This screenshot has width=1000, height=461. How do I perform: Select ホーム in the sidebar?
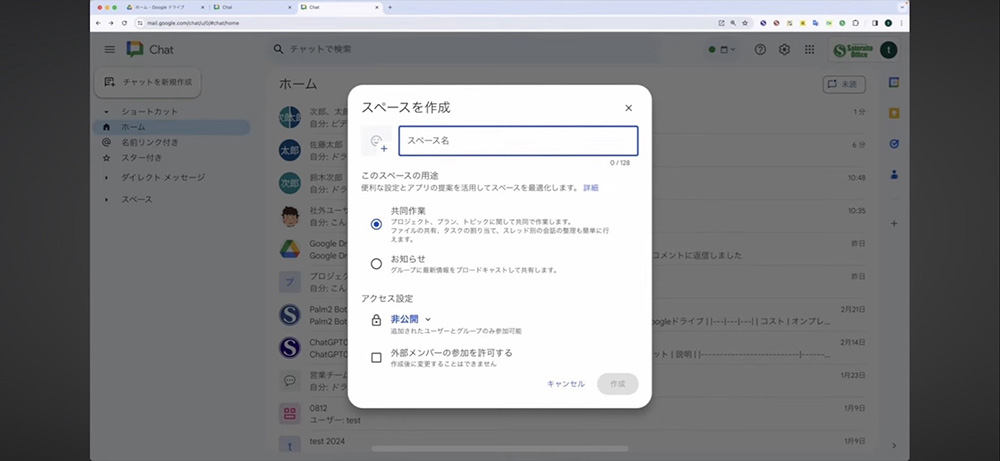coord(172,127)
